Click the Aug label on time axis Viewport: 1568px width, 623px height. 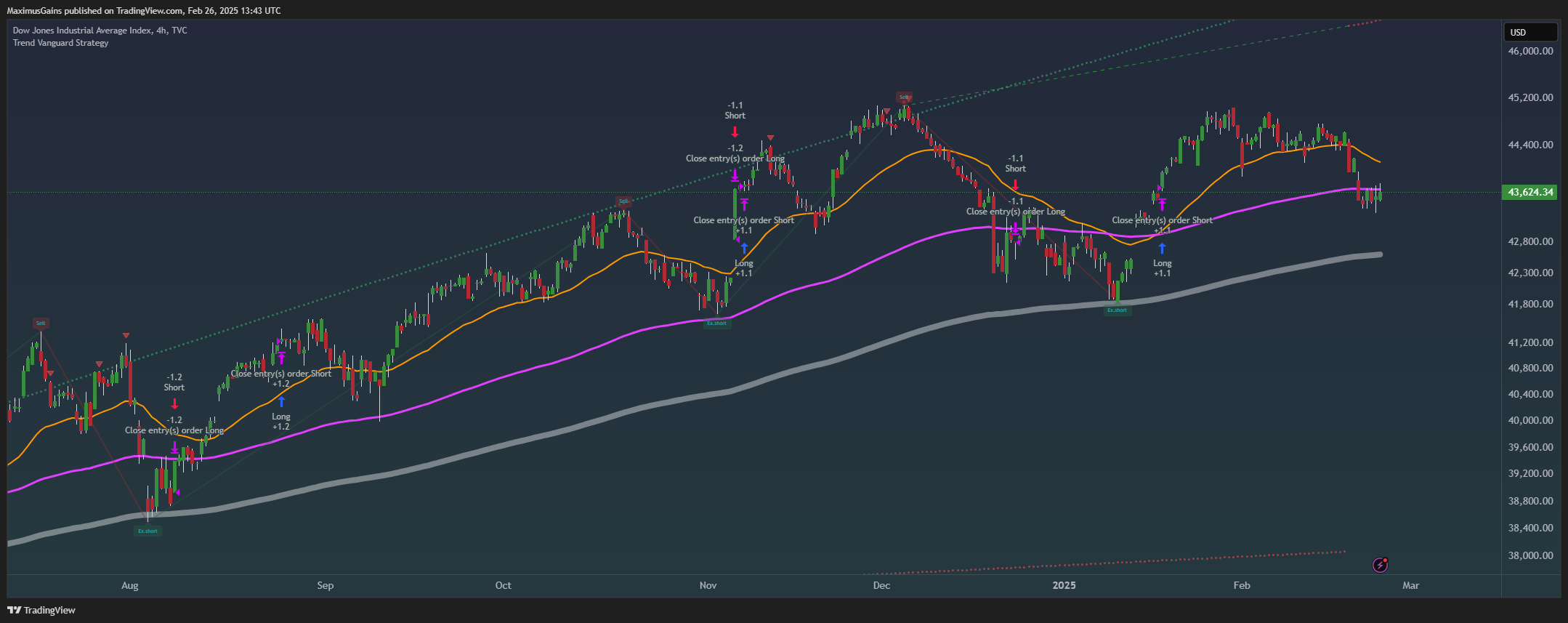[130, 585]
